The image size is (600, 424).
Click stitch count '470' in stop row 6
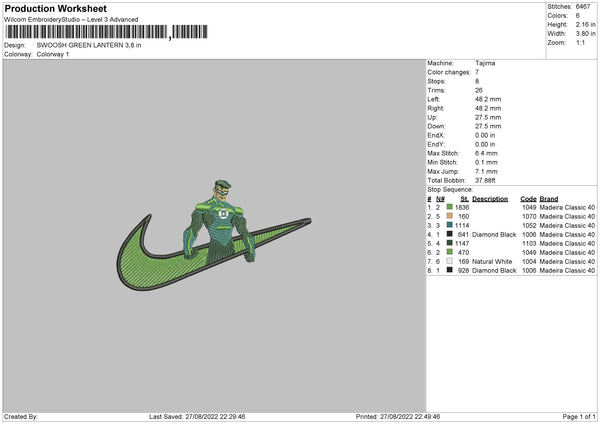[463, 253]
